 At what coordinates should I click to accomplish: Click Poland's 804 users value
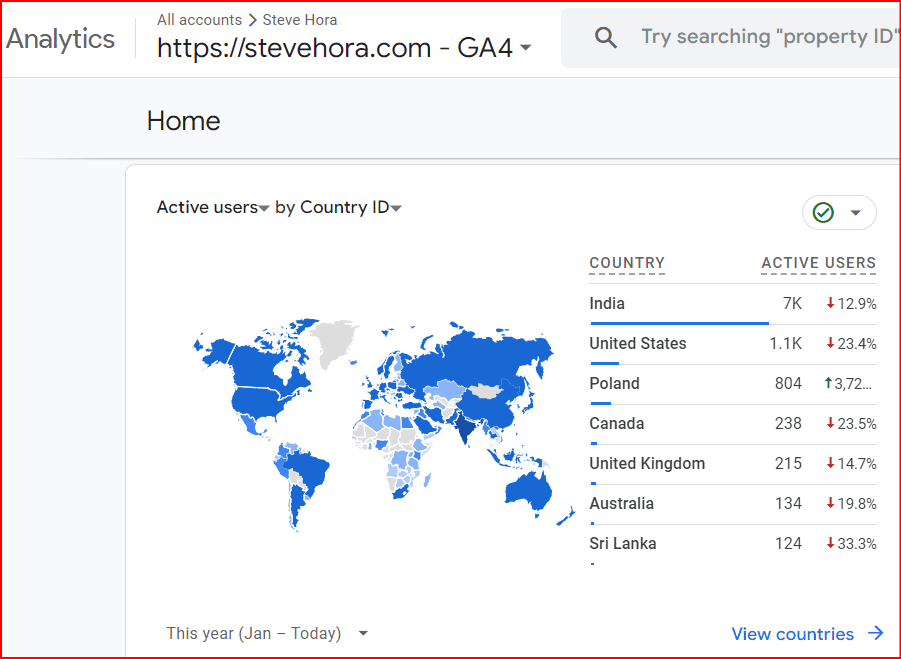[x=788, y=383]
